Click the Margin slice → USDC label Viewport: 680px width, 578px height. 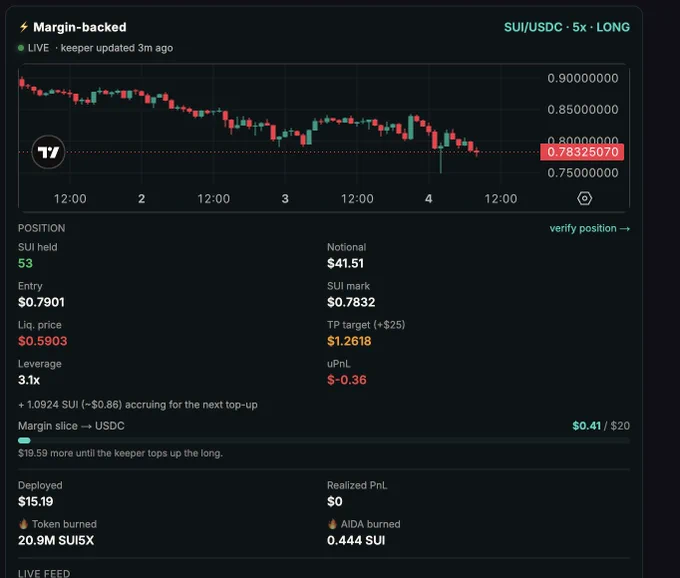click(71, 426)
